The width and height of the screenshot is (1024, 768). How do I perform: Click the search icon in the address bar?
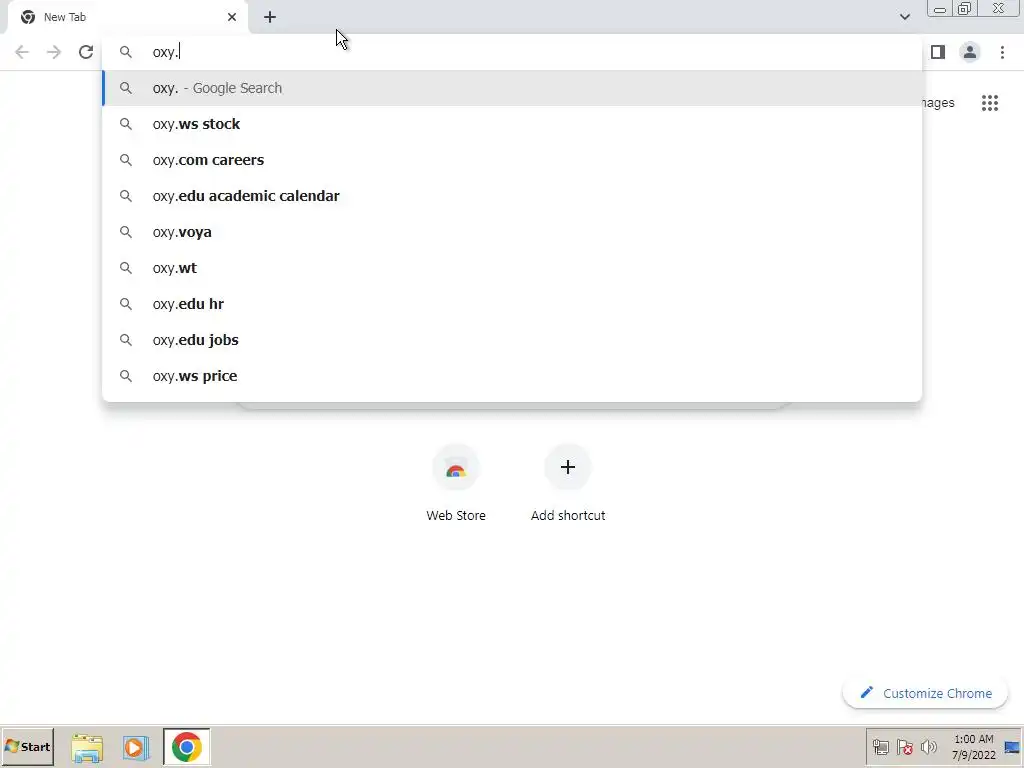point(126,52)
